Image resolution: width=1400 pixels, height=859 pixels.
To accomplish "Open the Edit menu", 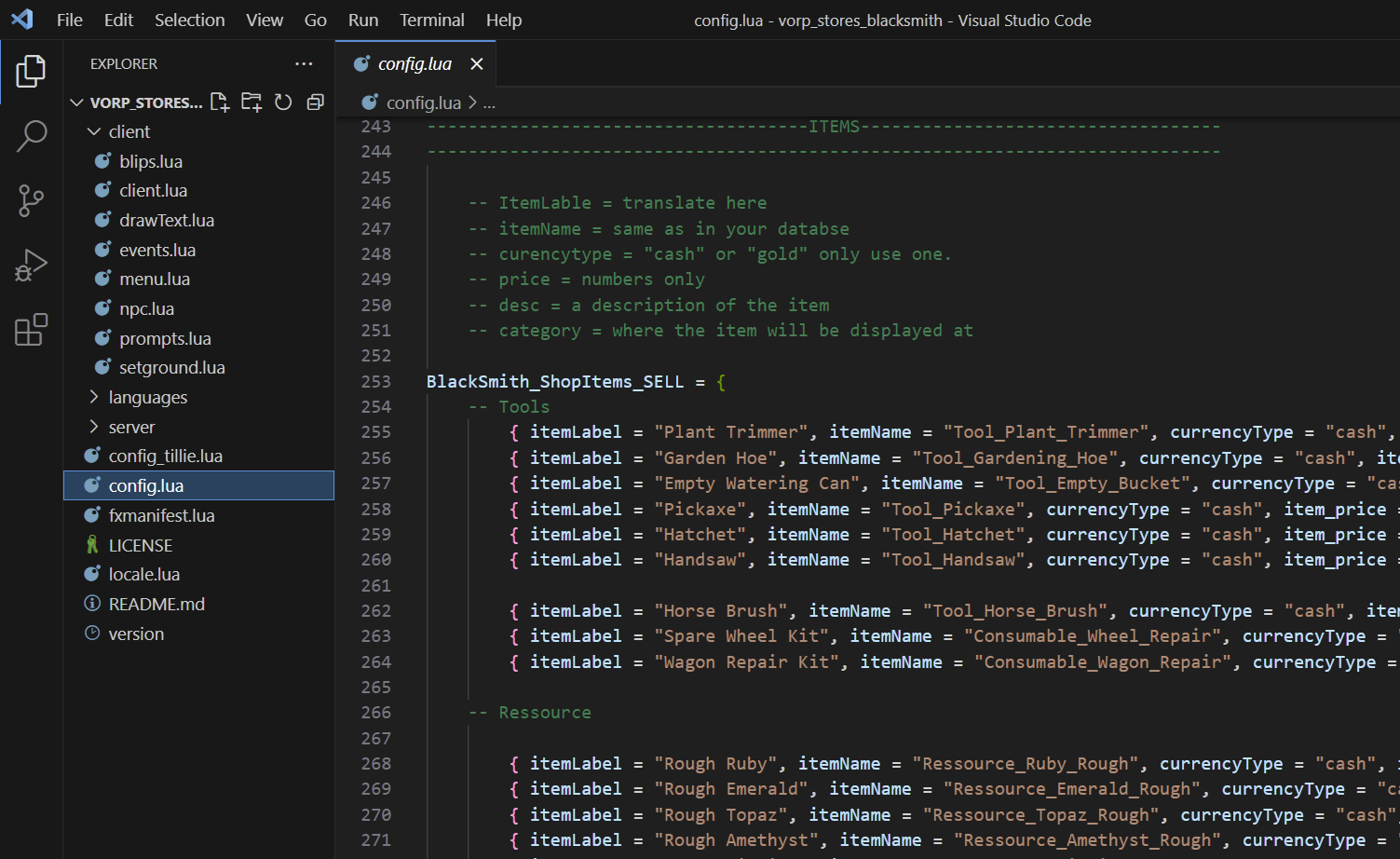I will point(118,20).
